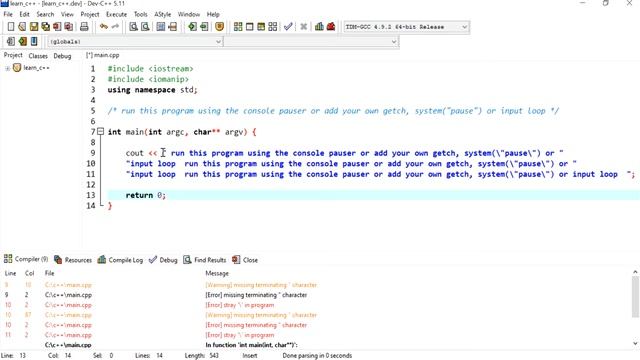Select "In function 'int main(int, char**)'" message
This screenshot has width=640, height=360.
pos(251,345)
